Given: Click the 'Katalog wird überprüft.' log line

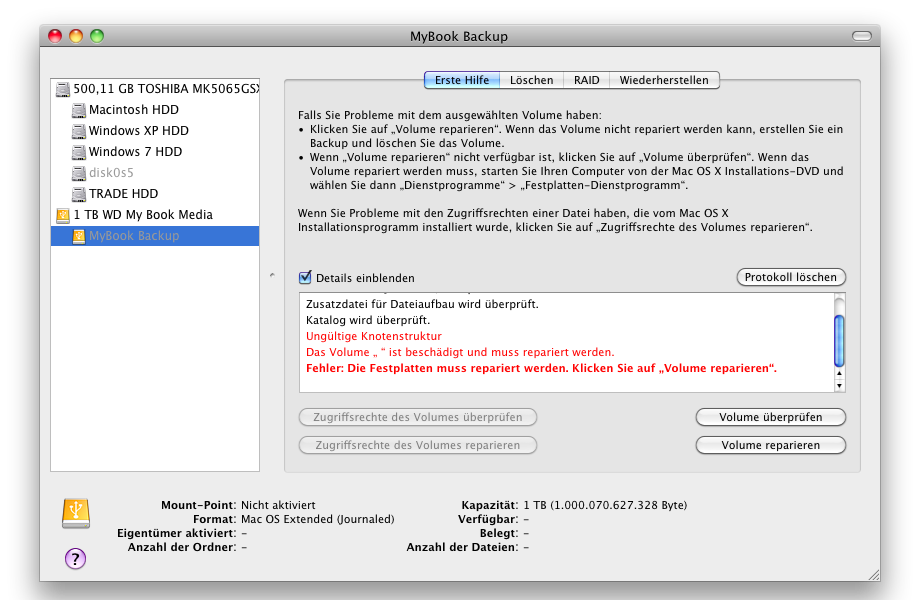Looking at the screenshot, I should [x=368, y=320].
